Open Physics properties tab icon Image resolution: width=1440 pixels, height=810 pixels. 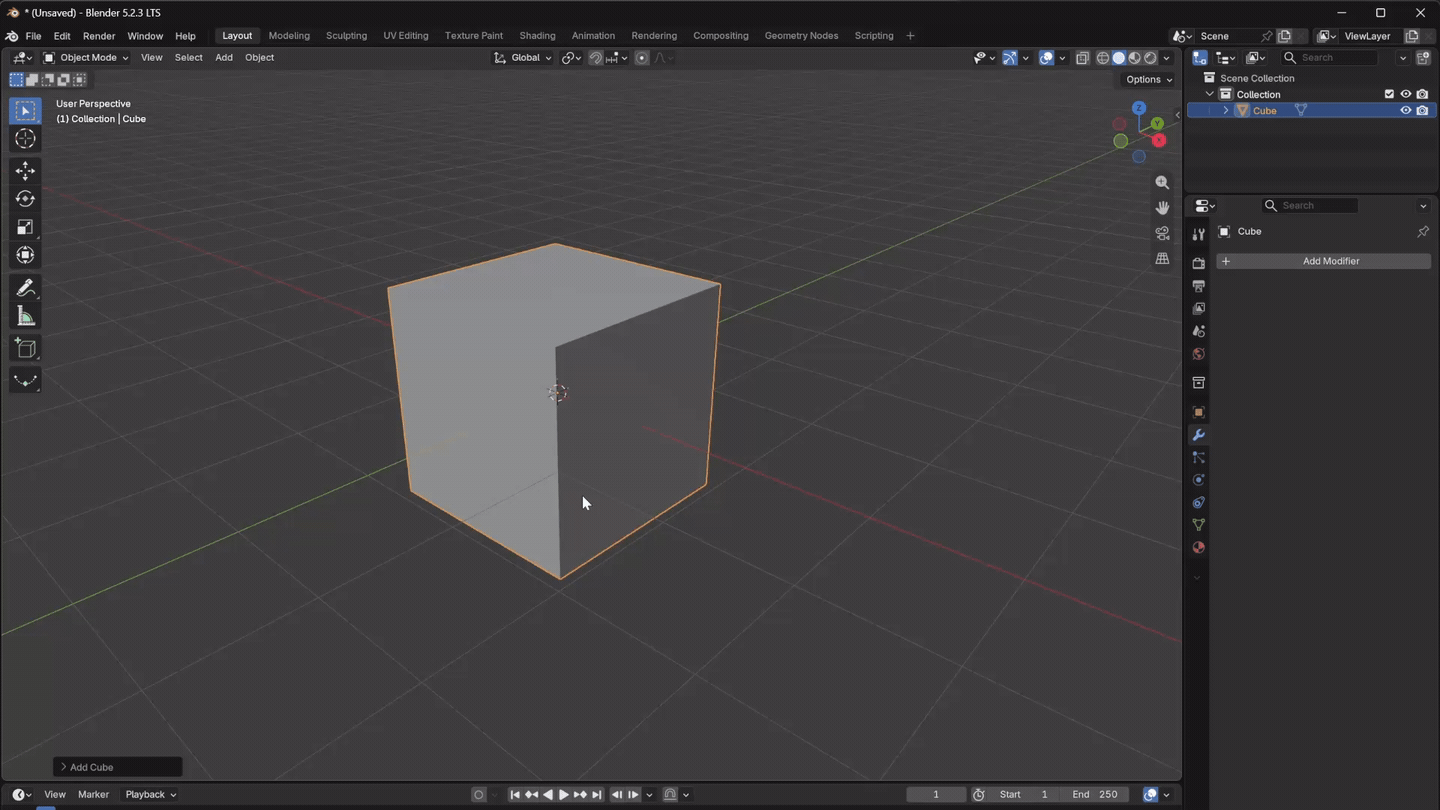tap(1198, 480)
